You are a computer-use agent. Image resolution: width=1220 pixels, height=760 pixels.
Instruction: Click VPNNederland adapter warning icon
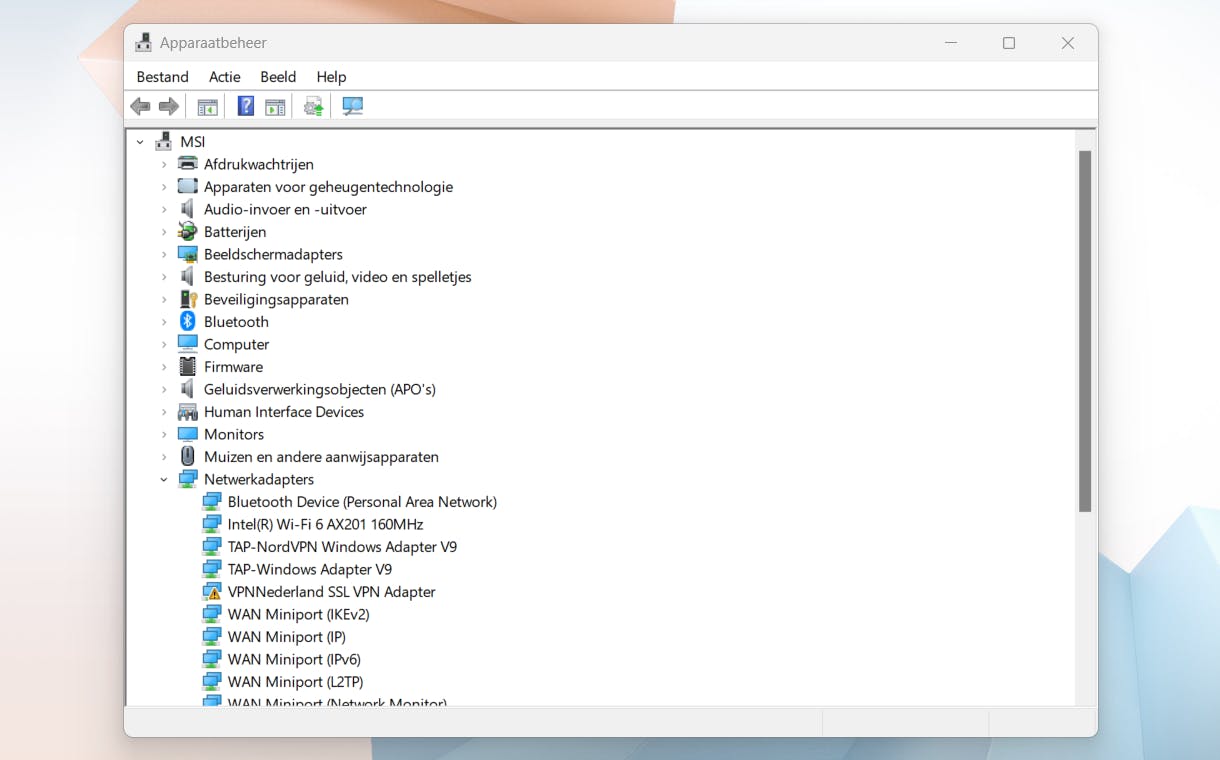pyautogui.click(x=211, y=592)
